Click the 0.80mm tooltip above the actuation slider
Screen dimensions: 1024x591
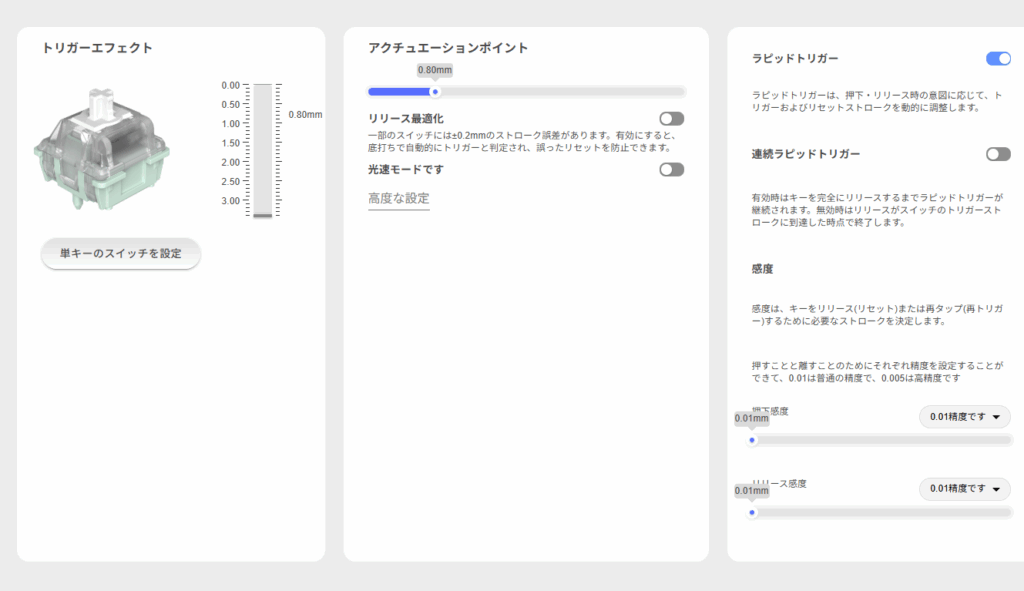pos(434,70)
